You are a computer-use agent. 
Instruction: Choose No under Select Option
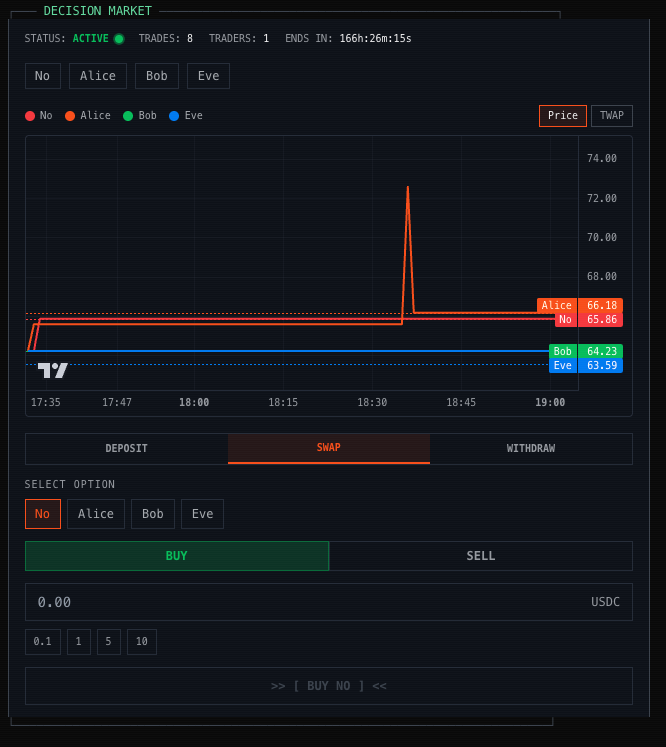click(x=43, y=514)
